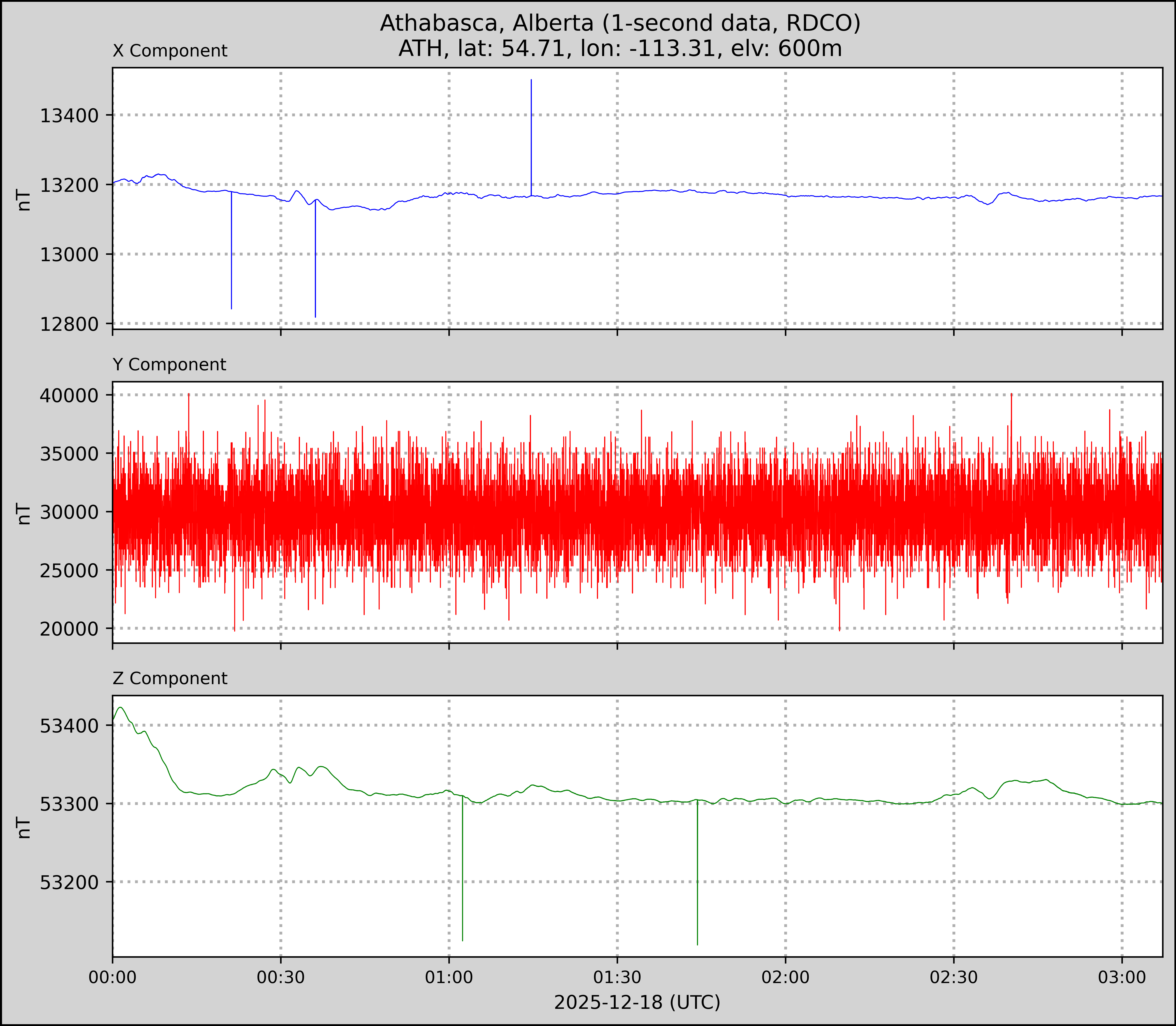Click the Y Component panel title
Viewport: 1176px width, 1026px height.
coord(169,365)
